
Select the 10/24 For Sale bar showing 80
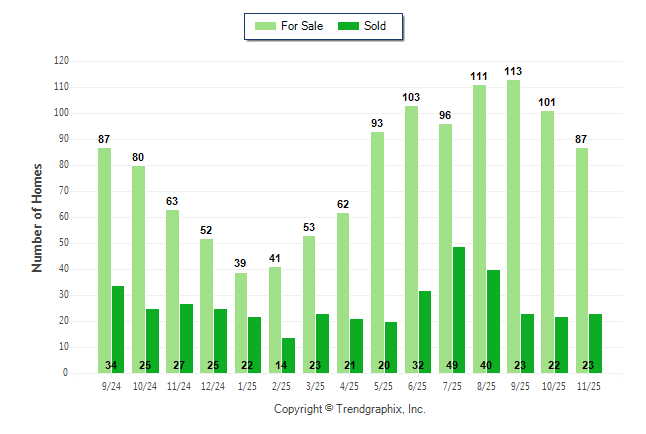(138, 269)
